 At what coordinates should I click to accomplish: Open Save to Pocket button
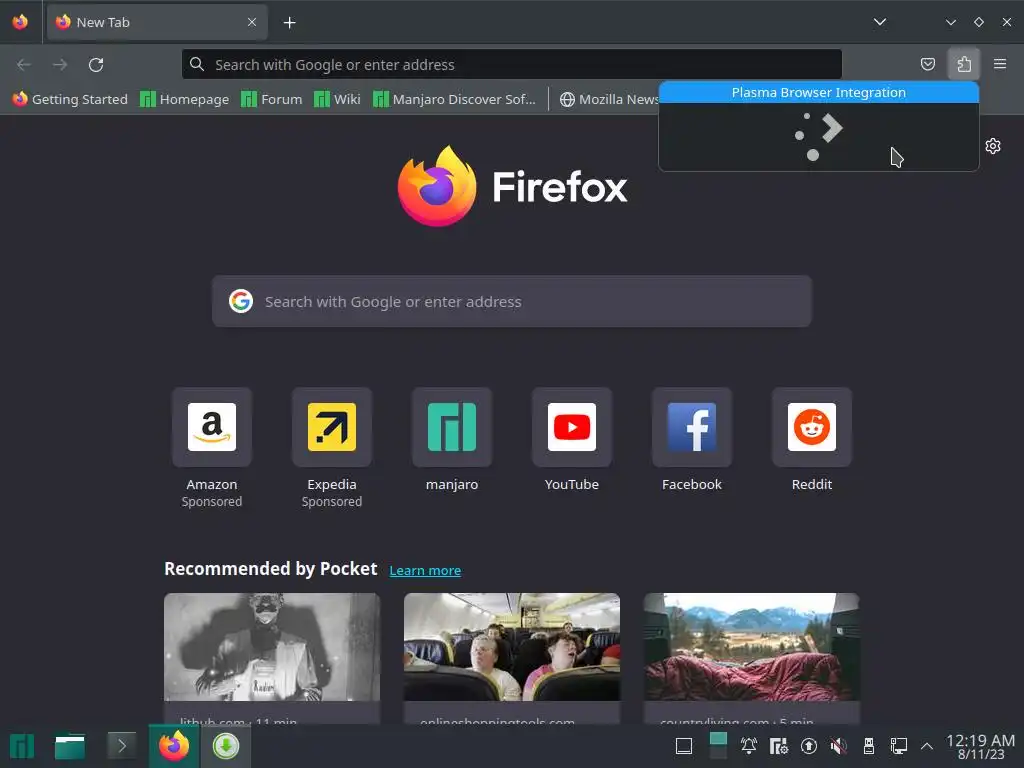pos(927,64)
